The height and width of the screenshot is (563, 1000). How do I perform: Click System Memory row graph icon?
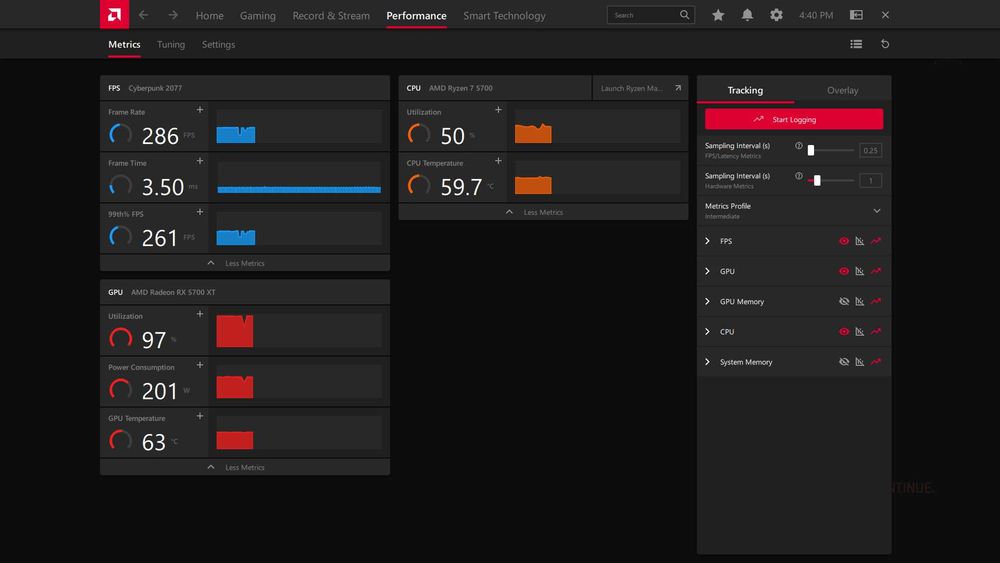pyautogui.click(x=860, y=362)
